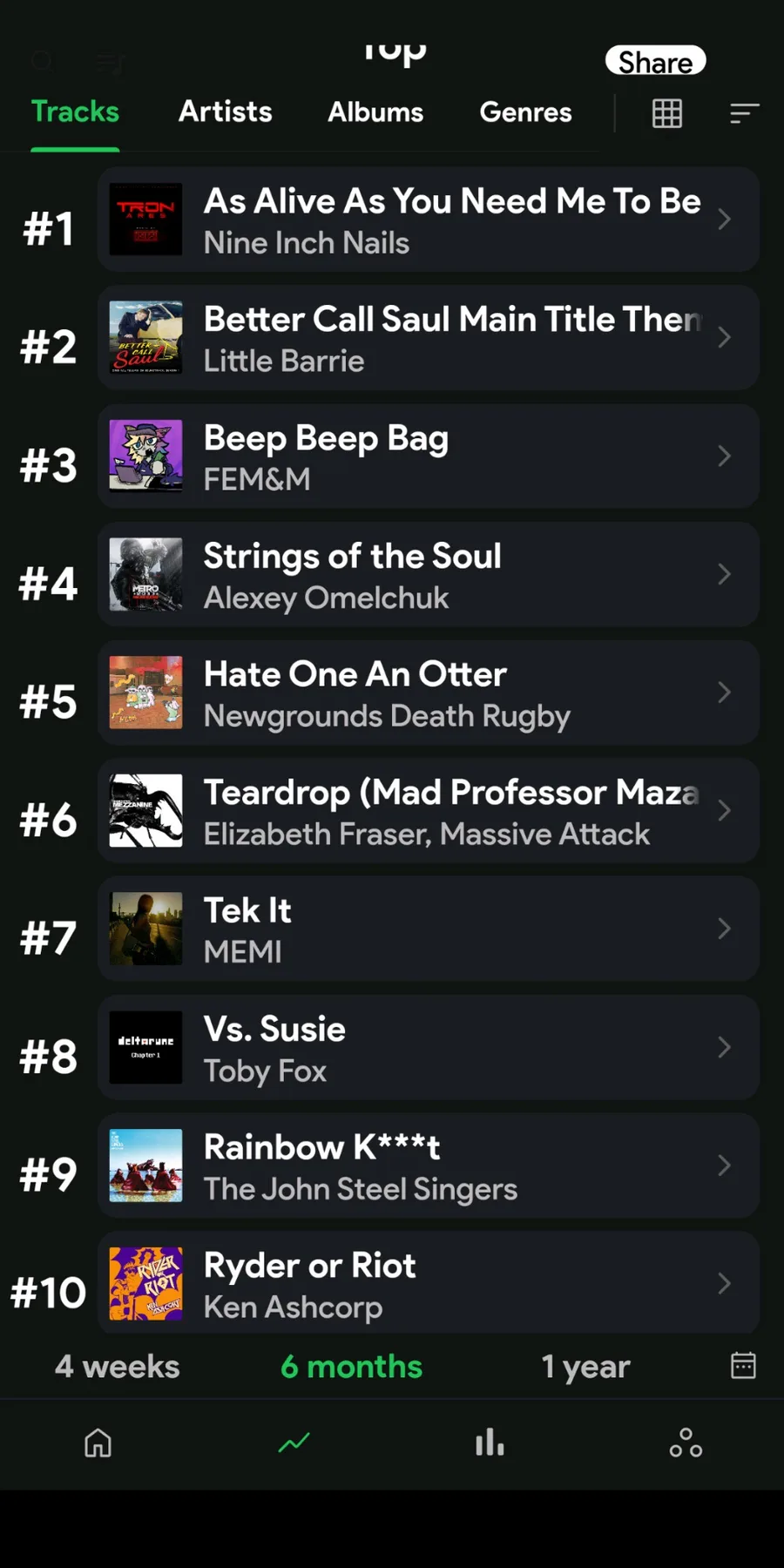Go to the Home screen
This screenshot has width=784, height=1568.
(x=98, y=1443)
